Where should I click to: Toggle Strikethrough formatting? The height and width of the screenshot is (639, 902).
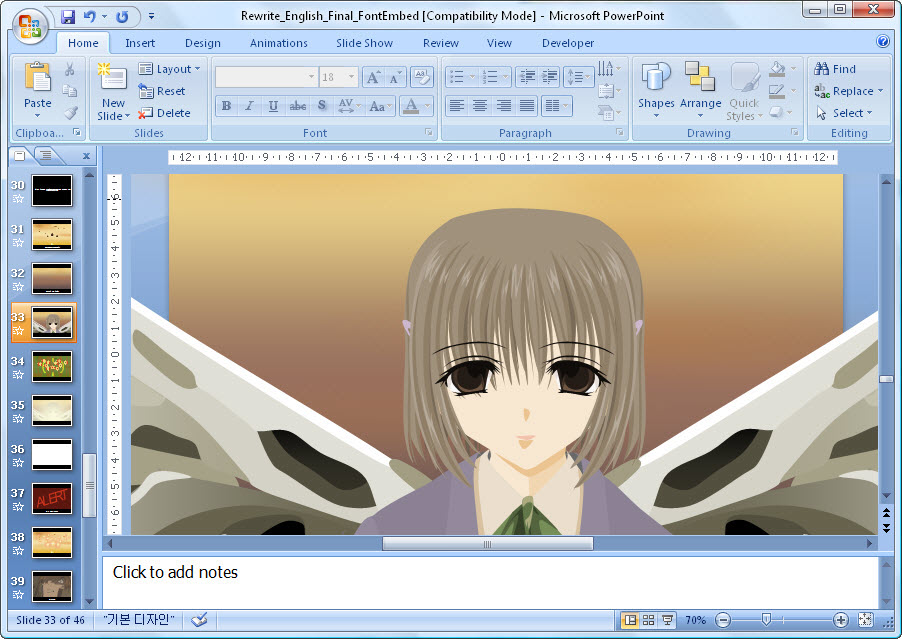point(297,106)
